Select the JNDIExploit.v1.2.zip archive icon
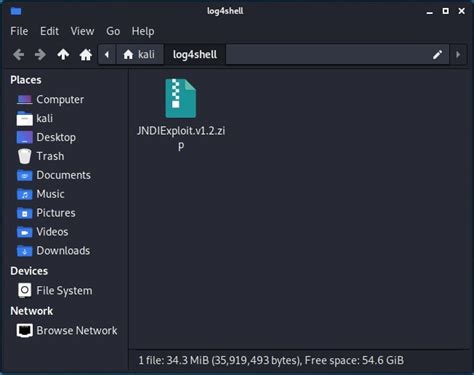The height and width of the screenshot is (375, 474). [x=181, y=98]
